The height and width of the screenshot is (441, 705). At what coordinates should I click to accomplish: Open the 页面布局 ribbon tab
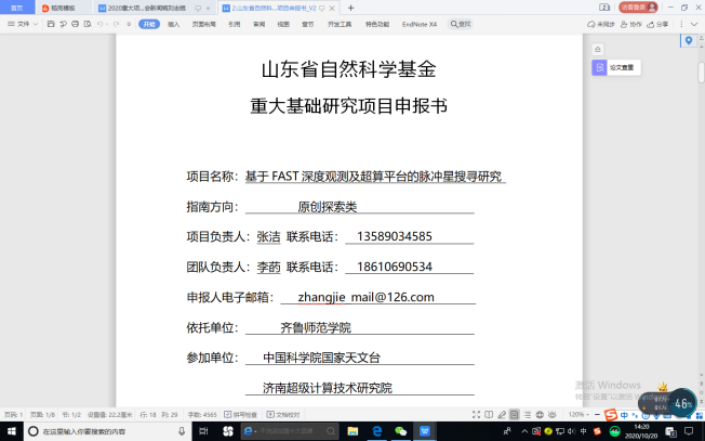click(204, 23)
